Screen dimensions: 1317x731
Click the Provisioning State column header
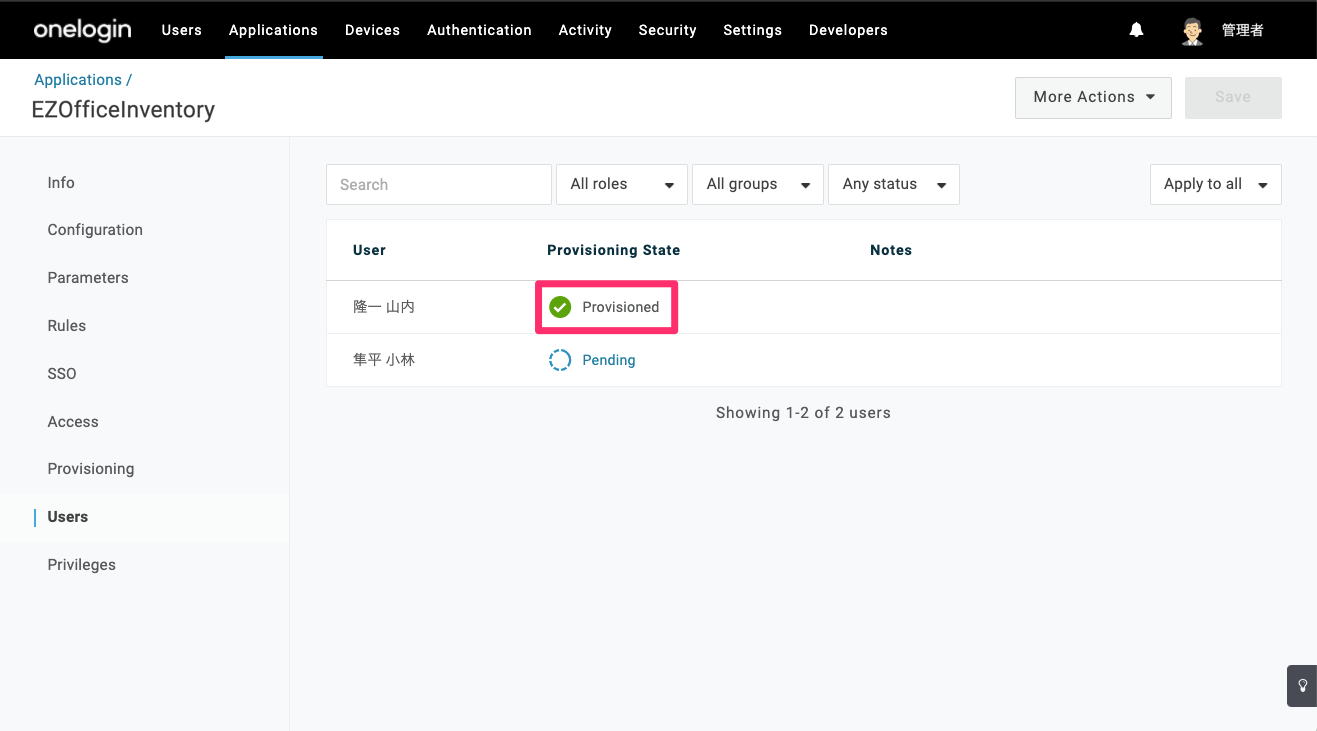click(613, 250)
